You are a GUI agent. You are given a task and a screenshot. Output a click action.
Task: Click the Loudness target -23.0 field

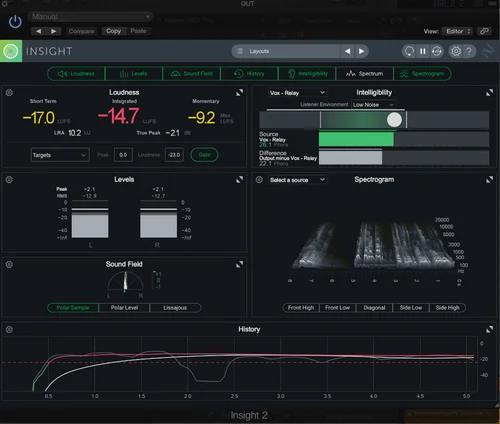coord(174,155)
